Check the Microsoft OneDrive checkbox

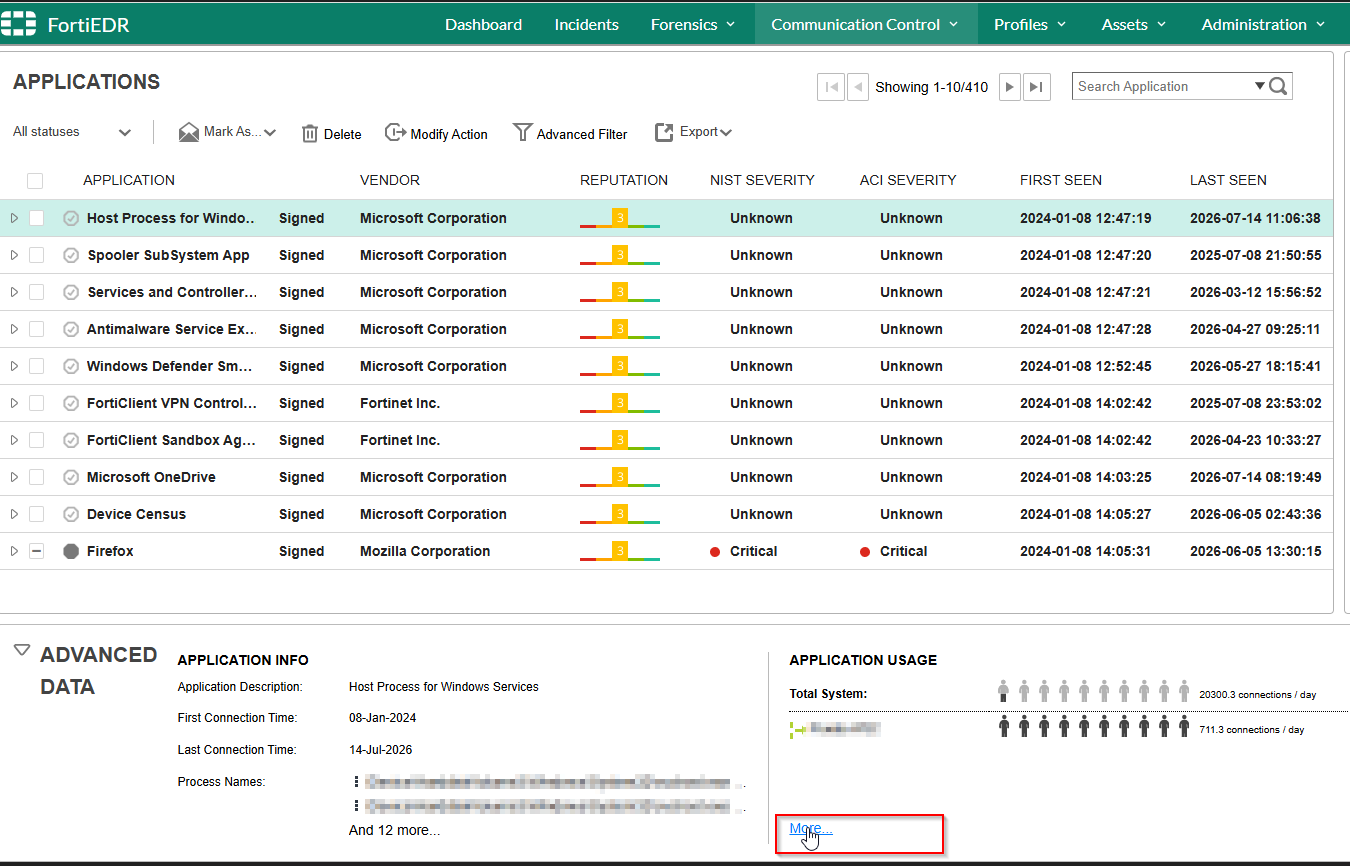coord(37,477)
